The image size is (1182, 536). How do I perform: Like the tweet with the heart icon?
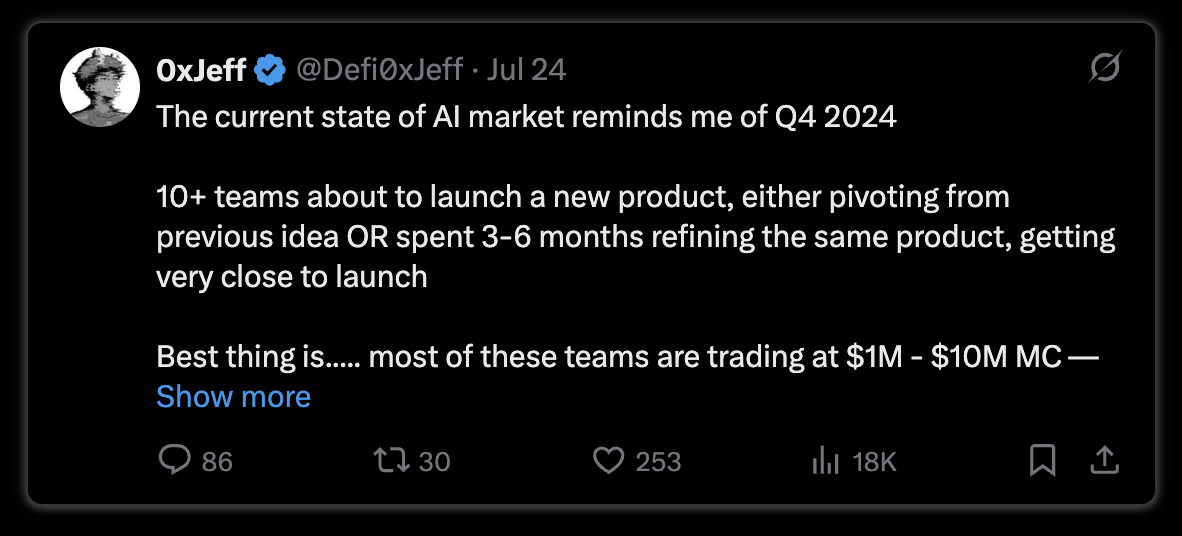coord(608,460)
